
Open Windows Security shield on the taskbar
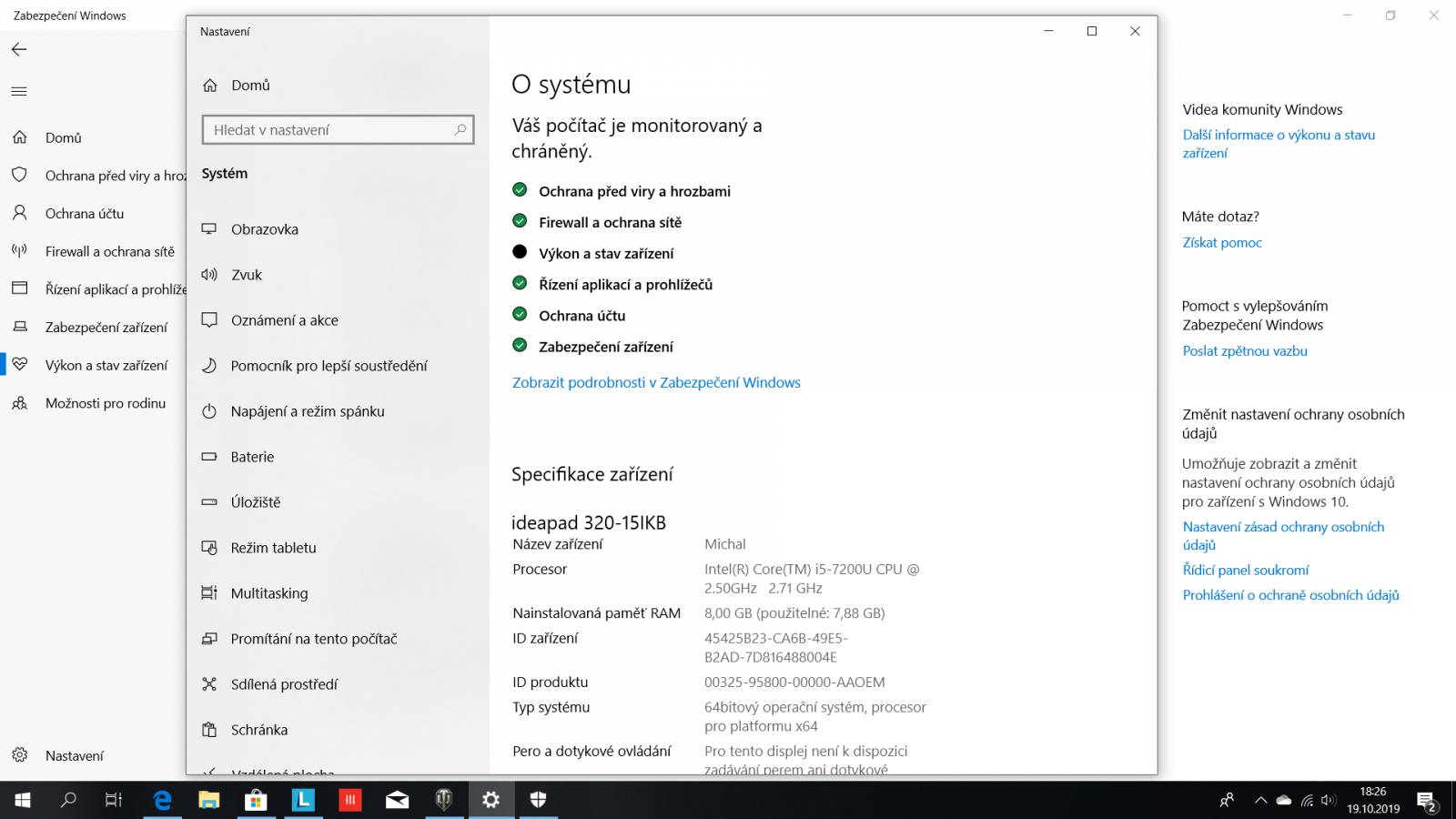click(538, 800)
